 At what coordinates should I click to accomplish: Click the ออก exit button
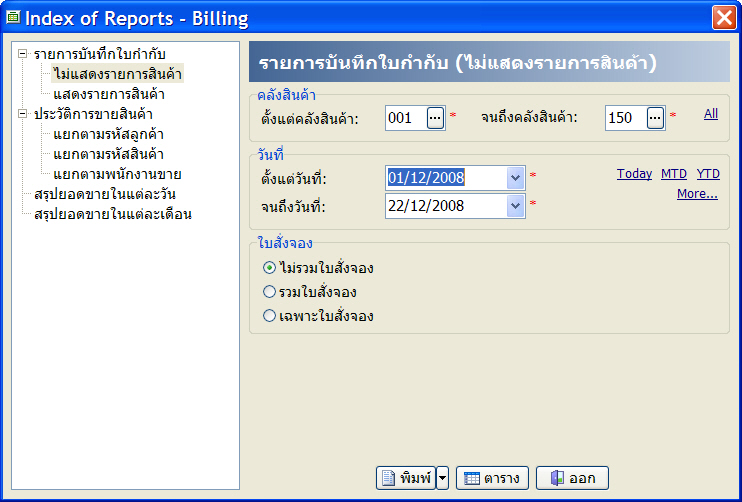(572, 478)
